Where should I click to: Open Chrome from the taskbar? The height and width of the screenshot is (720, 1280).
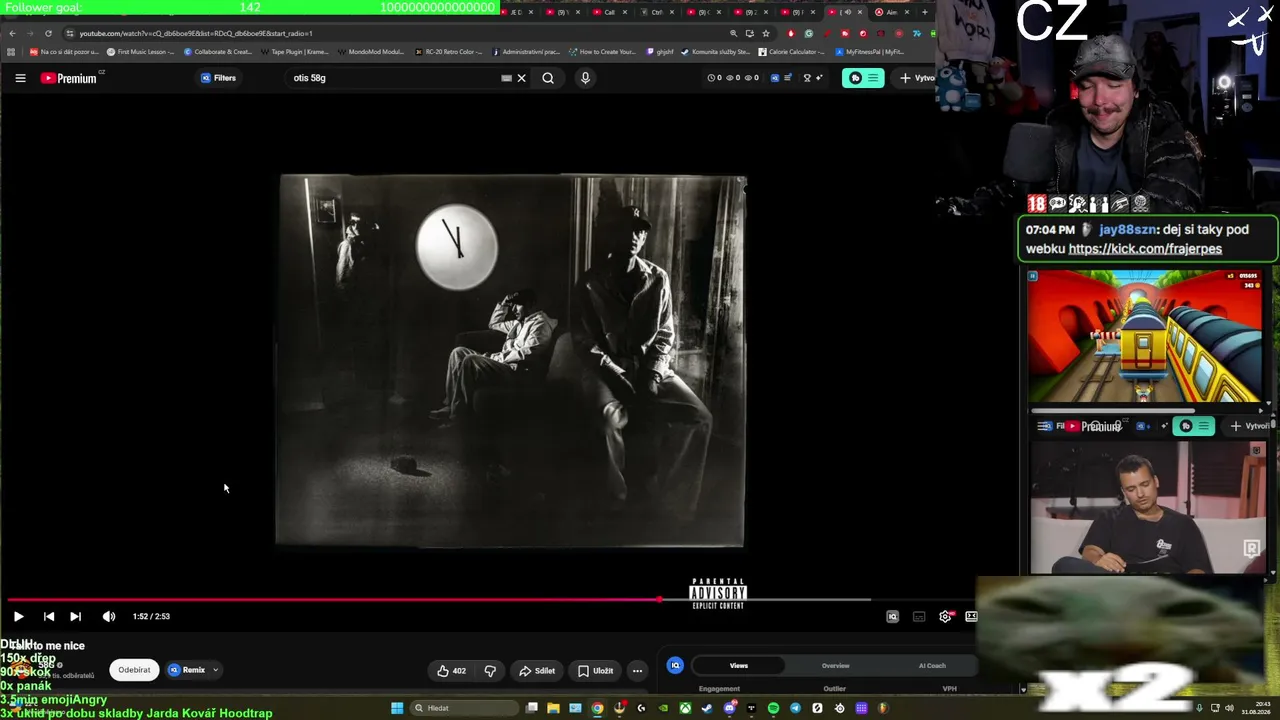[x=597, y=708]
